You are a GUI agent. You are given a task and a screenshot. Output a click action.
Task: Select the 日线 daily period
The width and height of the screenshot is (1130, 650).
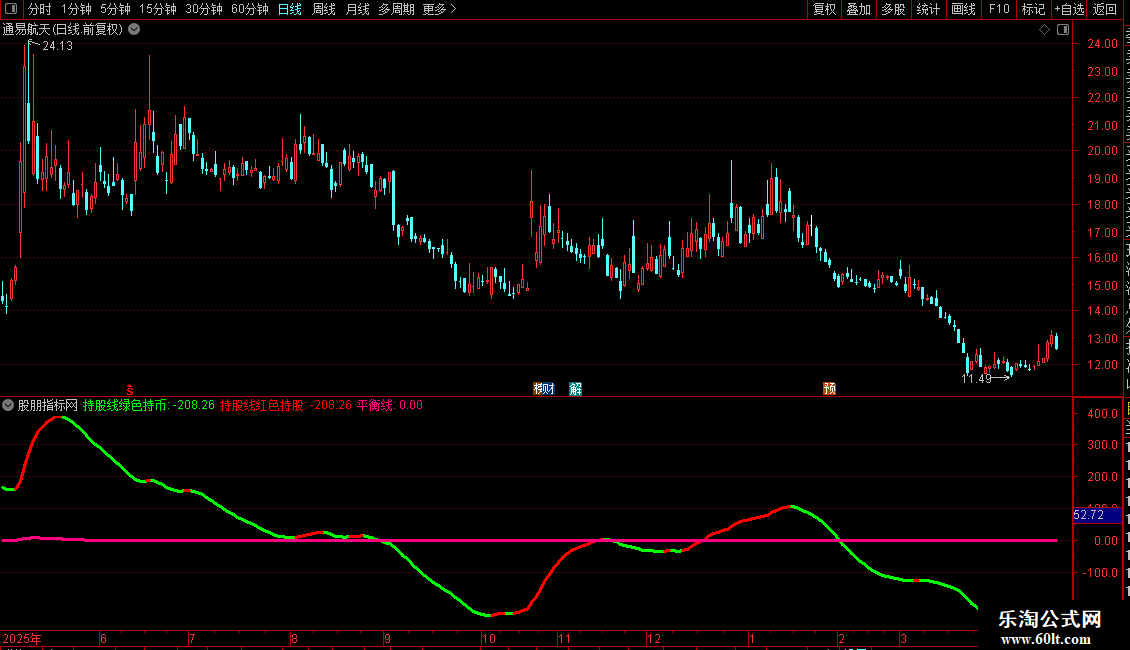[290, 9]
